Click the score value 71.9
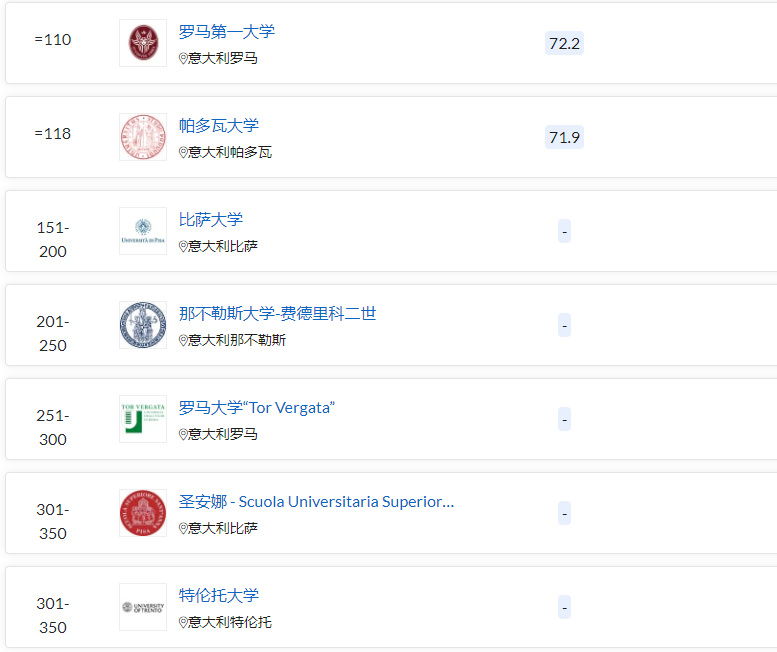The height and width of the screenshot is (652, 777). tap(564, 137)
